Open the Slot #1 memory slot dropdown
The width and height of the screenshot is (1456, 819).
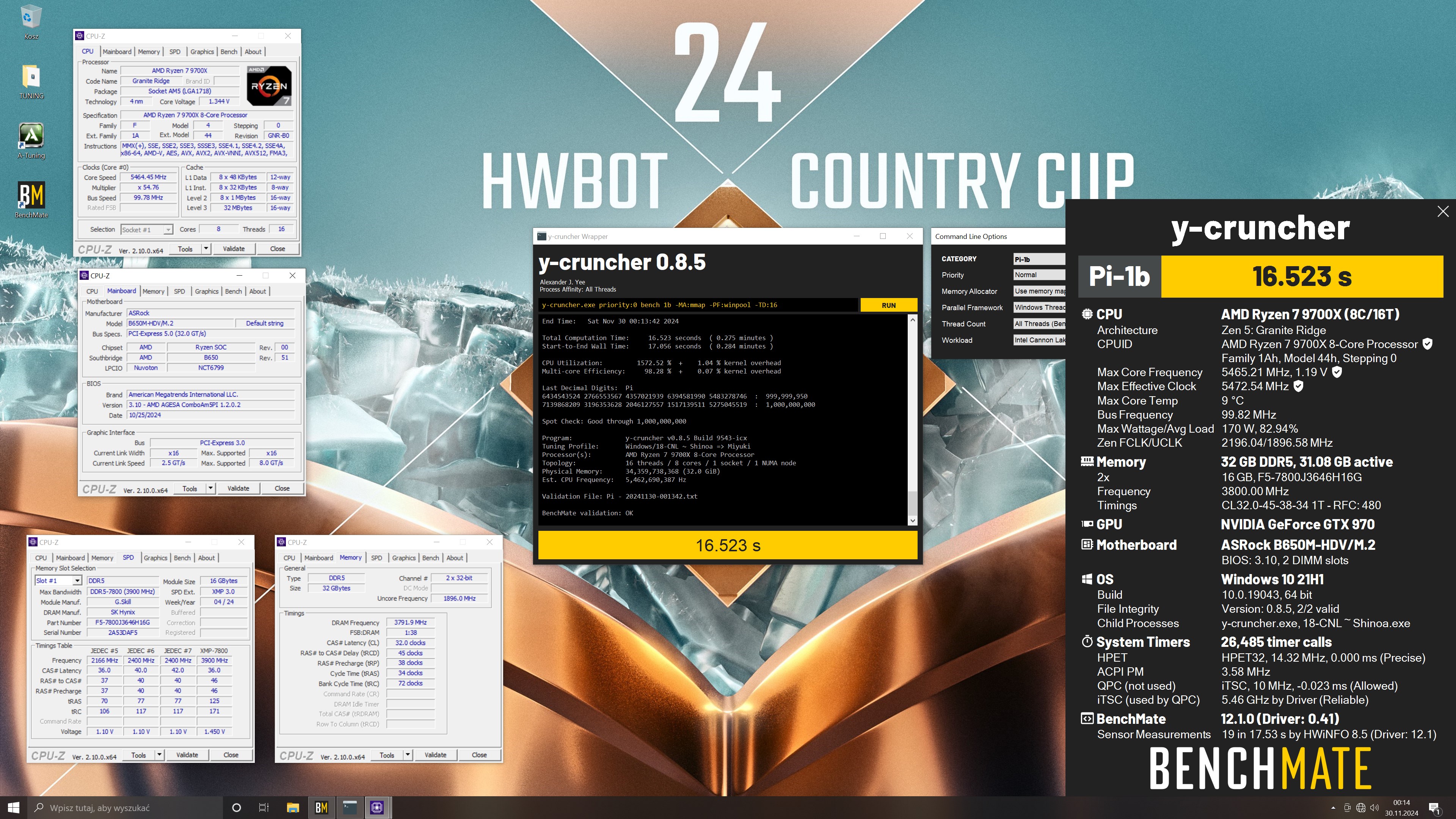(58, 581)
